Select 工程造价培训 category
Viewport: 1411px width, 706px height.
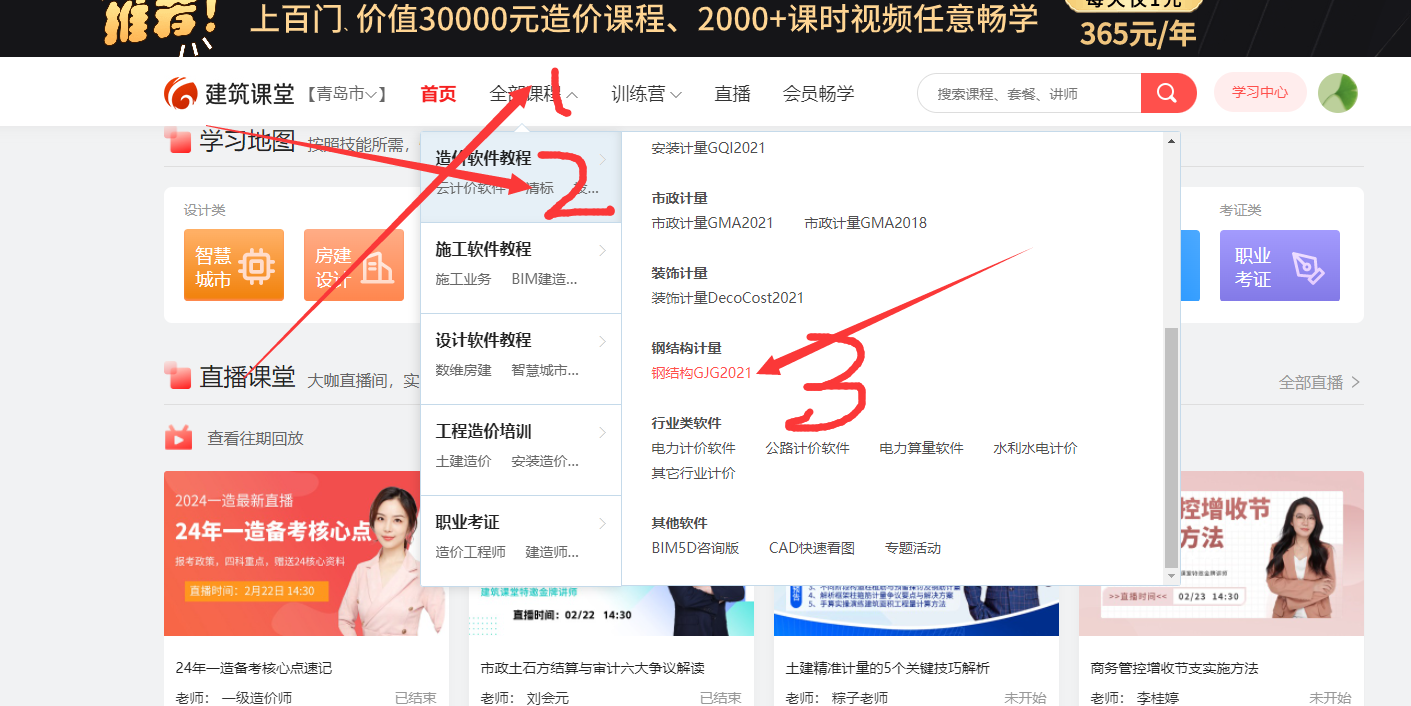483,431
